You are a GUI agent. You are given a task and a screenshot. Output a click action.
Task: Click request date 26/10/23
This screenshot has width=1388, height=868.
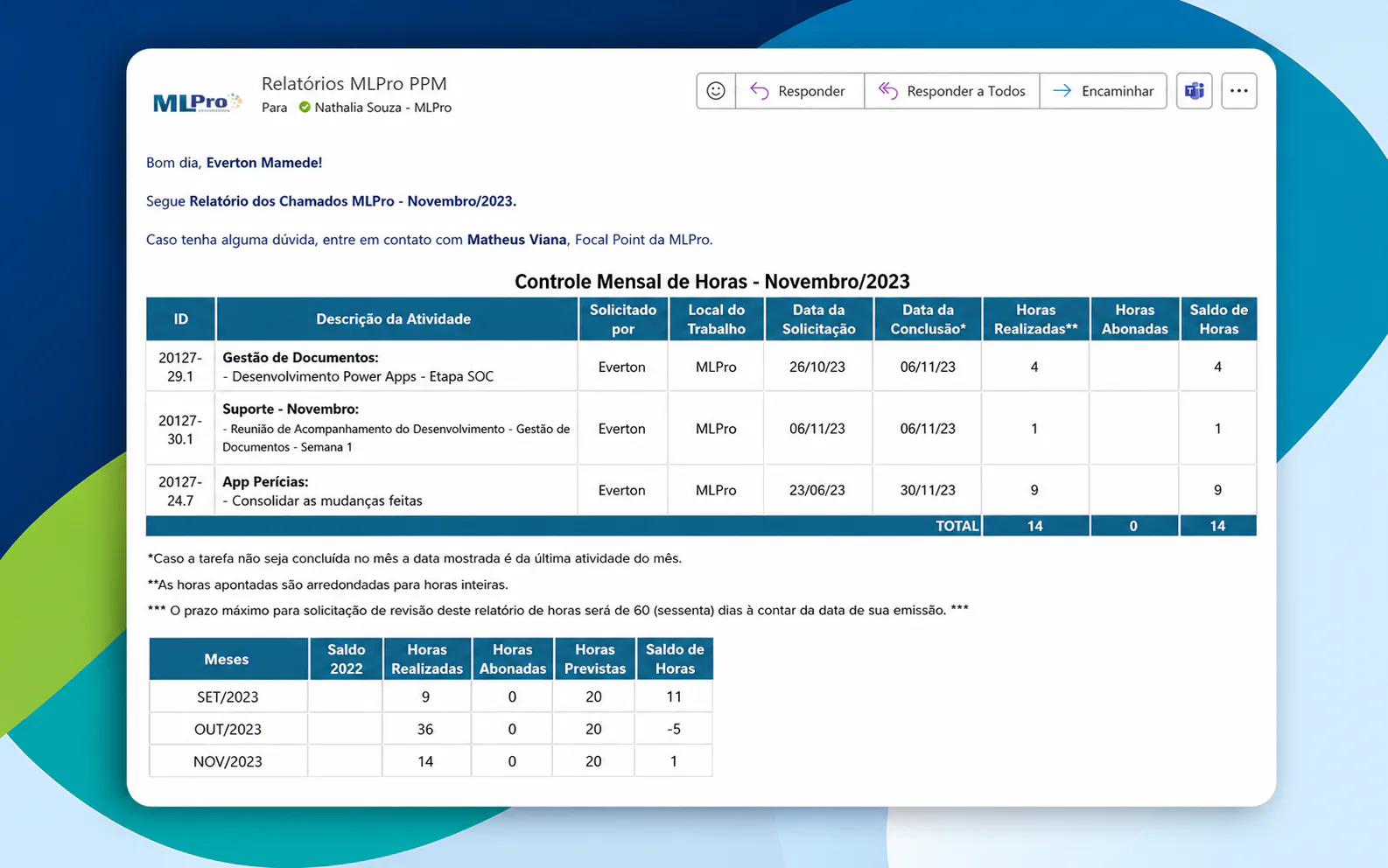click(817, 367)
